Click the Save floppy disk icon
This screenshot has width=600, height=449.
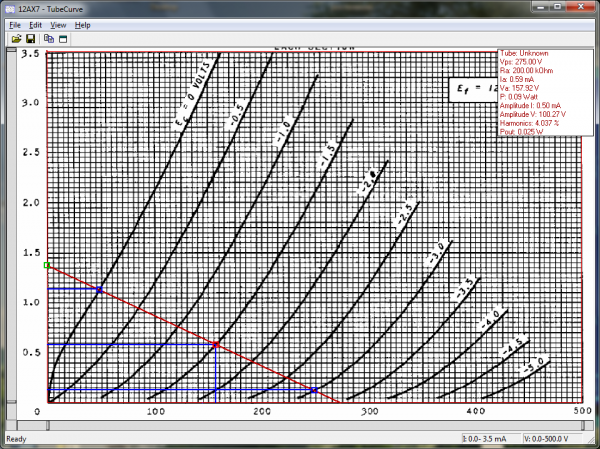pos(30,38)
